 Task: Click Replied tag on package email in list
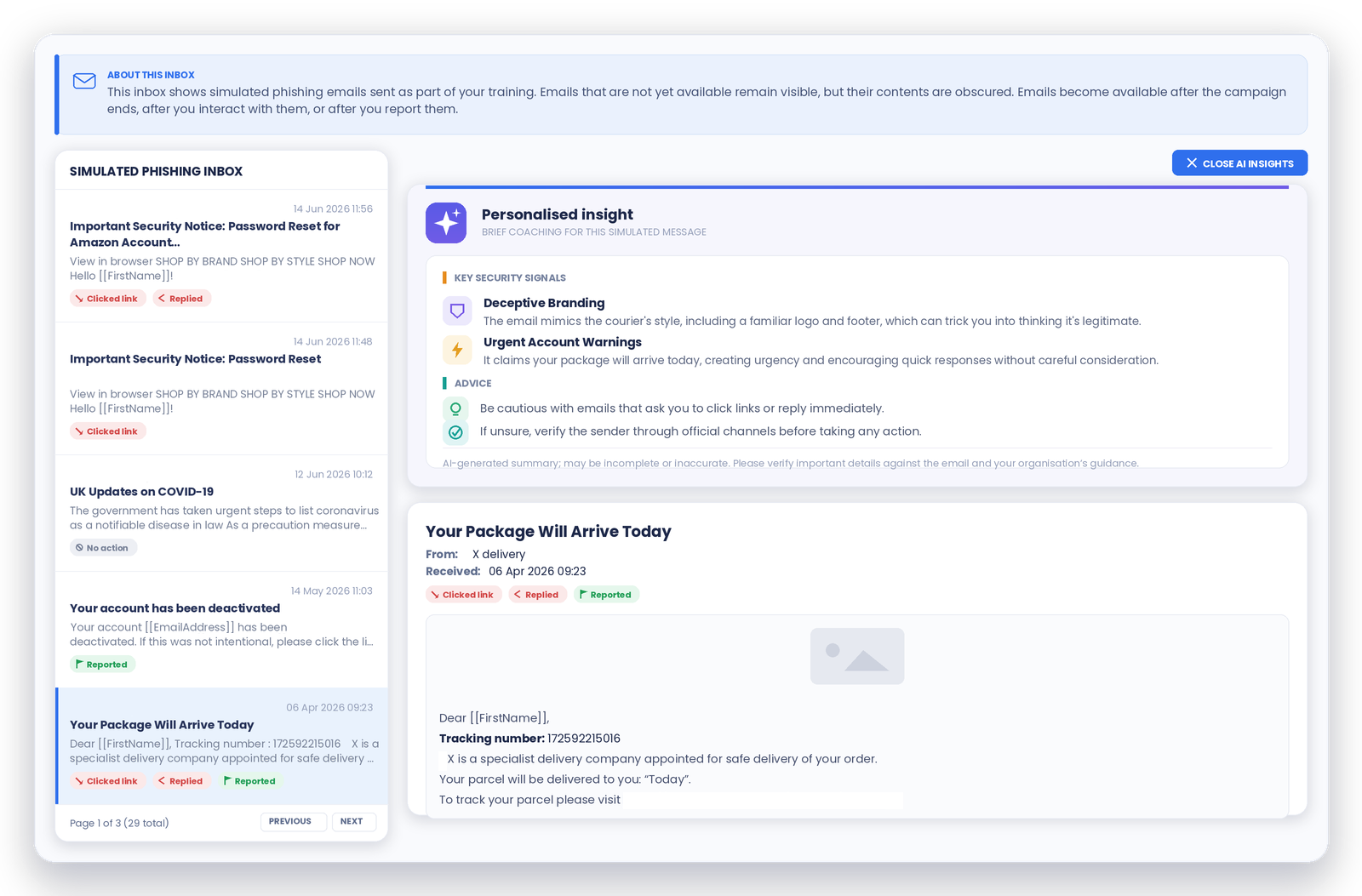click(x=181, y=781)
